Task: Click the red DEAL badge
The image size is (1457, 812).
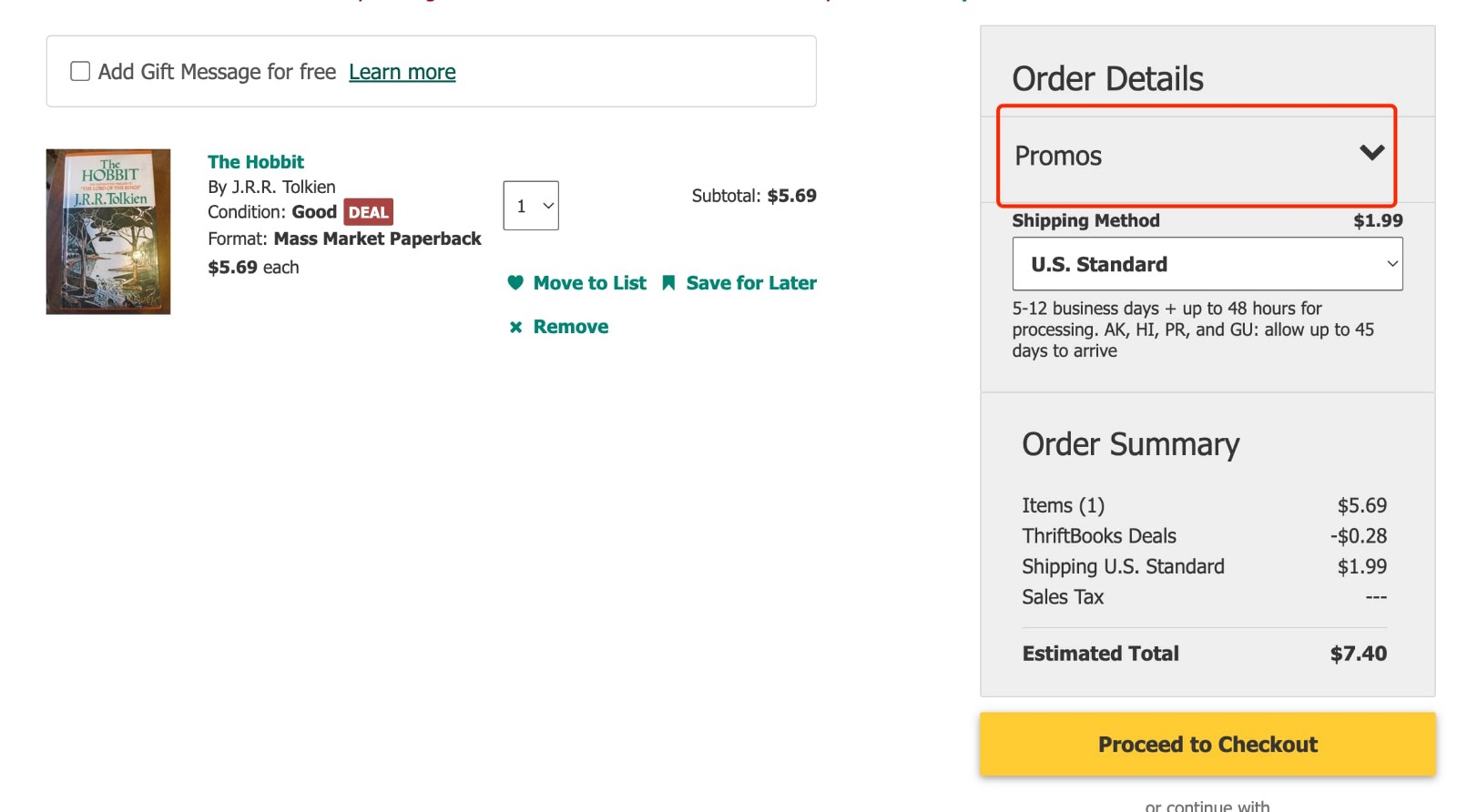Action: 368,211
